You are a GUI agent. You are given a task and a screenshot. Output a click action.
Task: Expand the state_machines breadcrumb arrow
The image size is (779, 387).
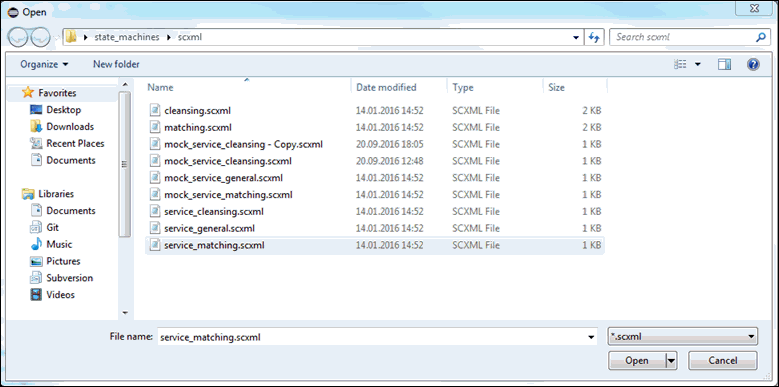coord(168,37)
